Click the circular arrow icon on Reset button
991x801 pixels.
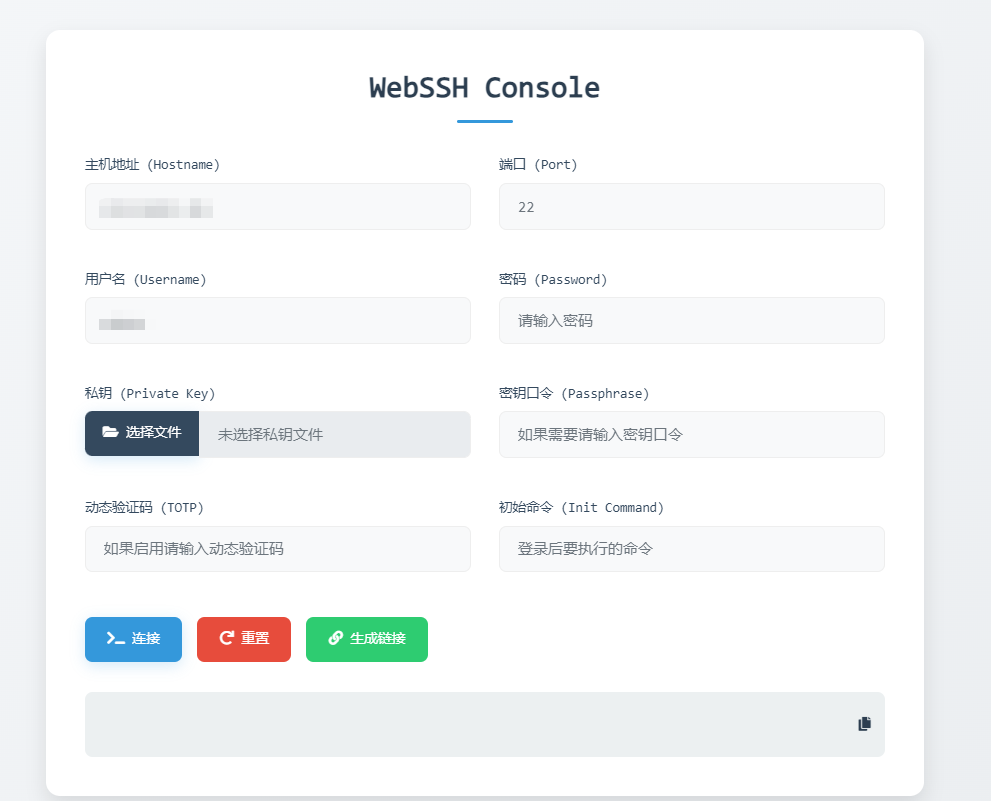point(226,639)
